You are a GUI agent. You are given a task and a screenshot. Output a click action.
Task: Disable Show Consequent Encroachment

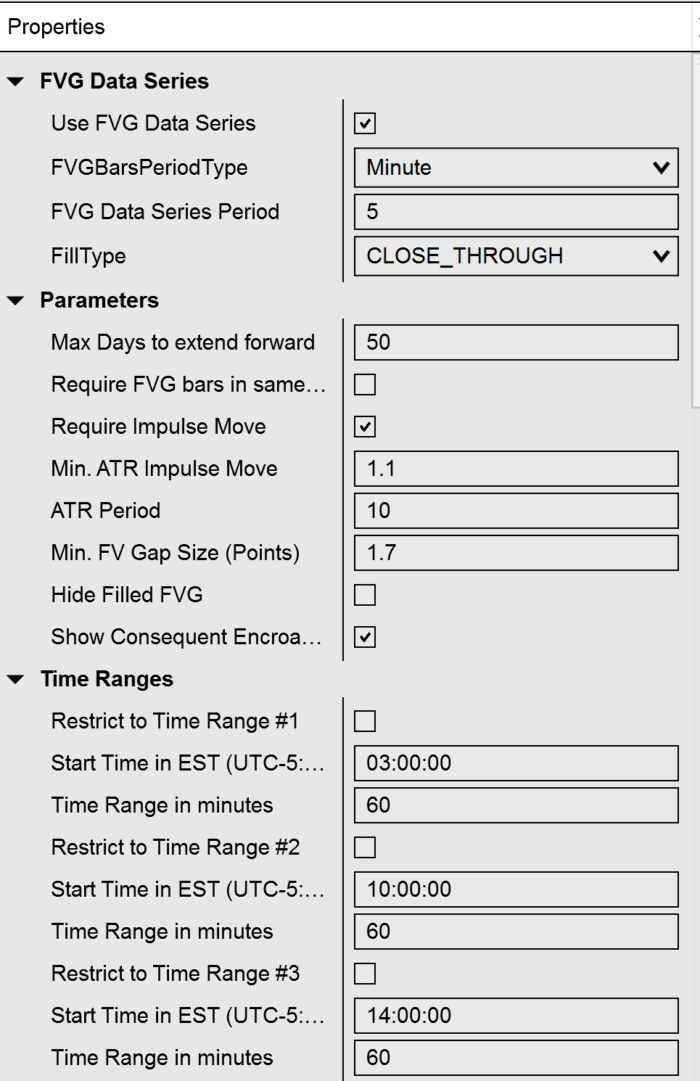(365, 636)
